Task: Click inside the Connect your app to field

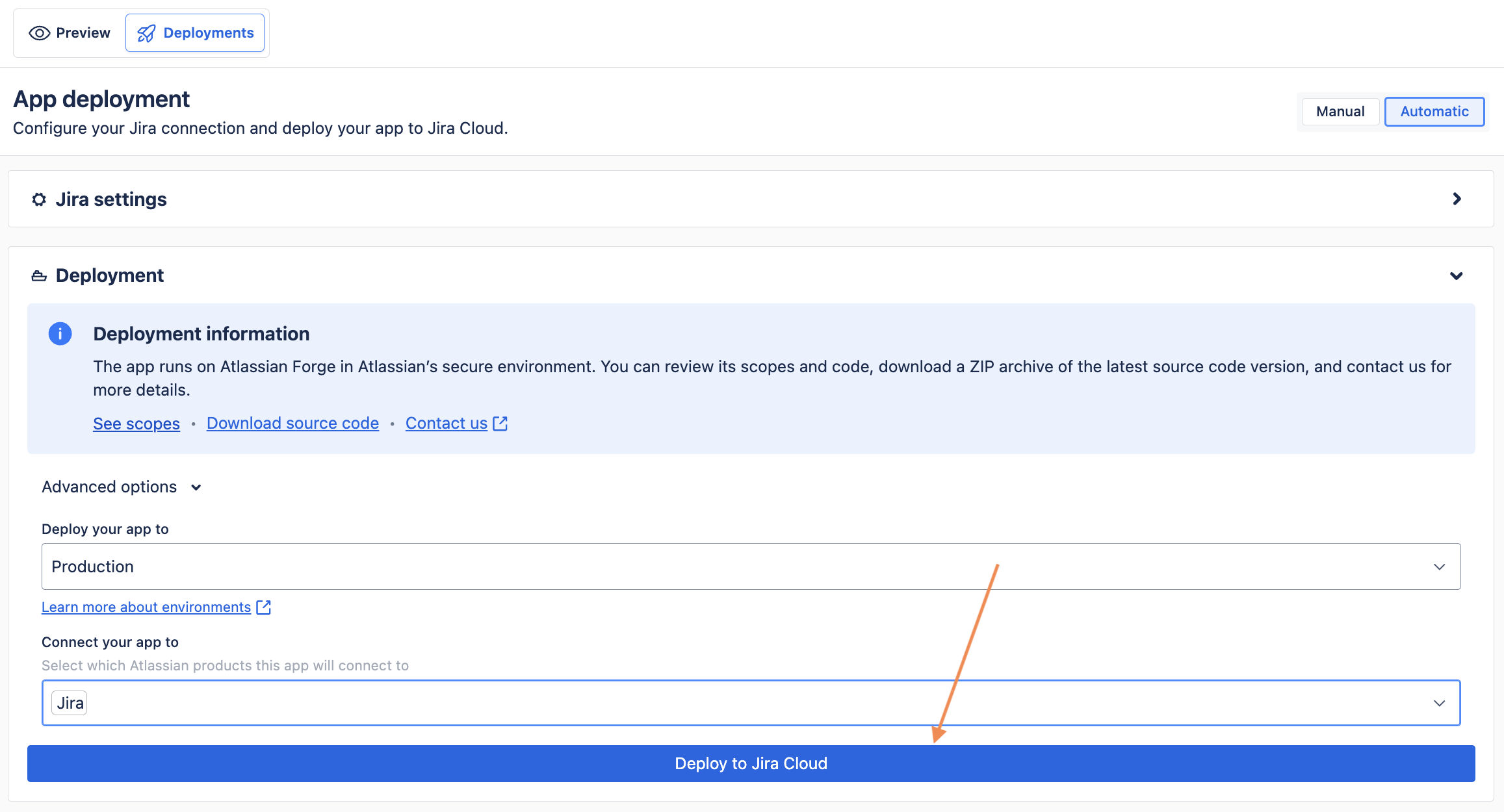Action: 751,703
